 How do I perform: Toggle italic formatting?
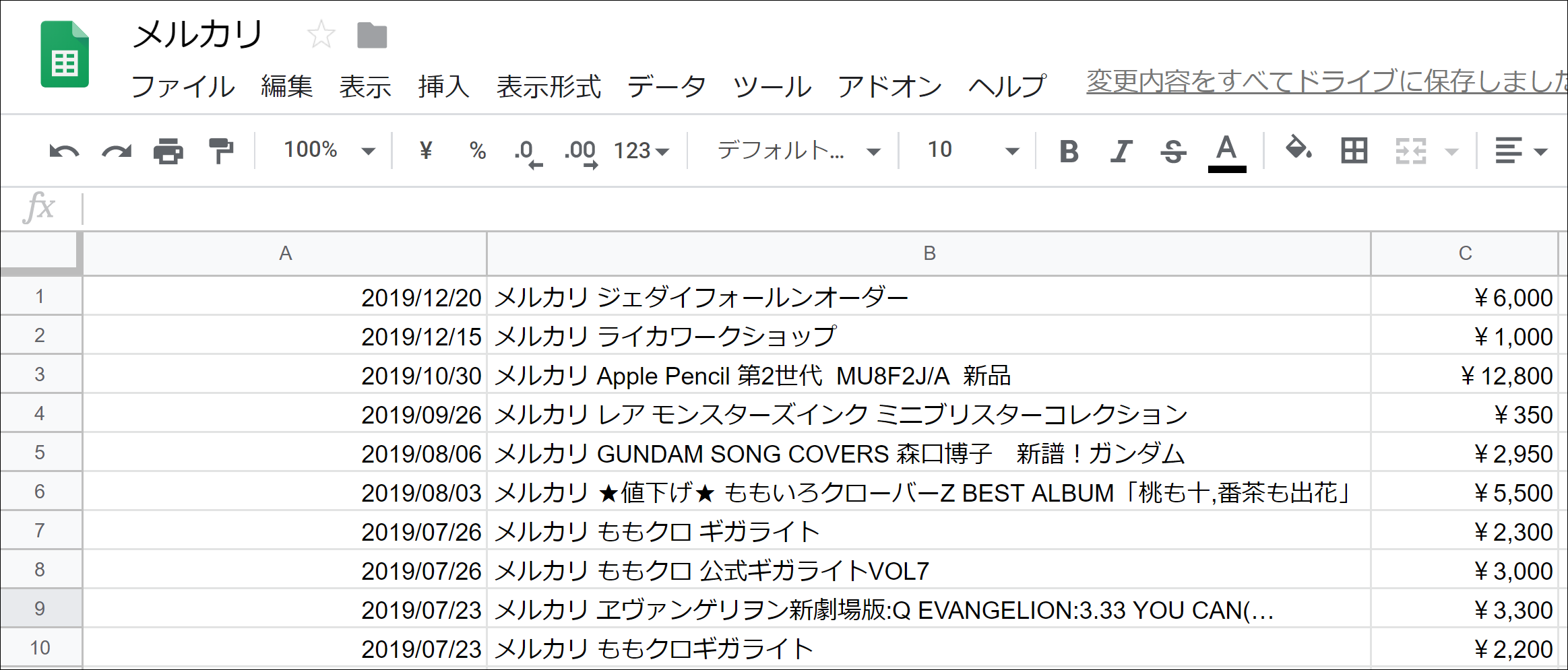point(1121,151)
